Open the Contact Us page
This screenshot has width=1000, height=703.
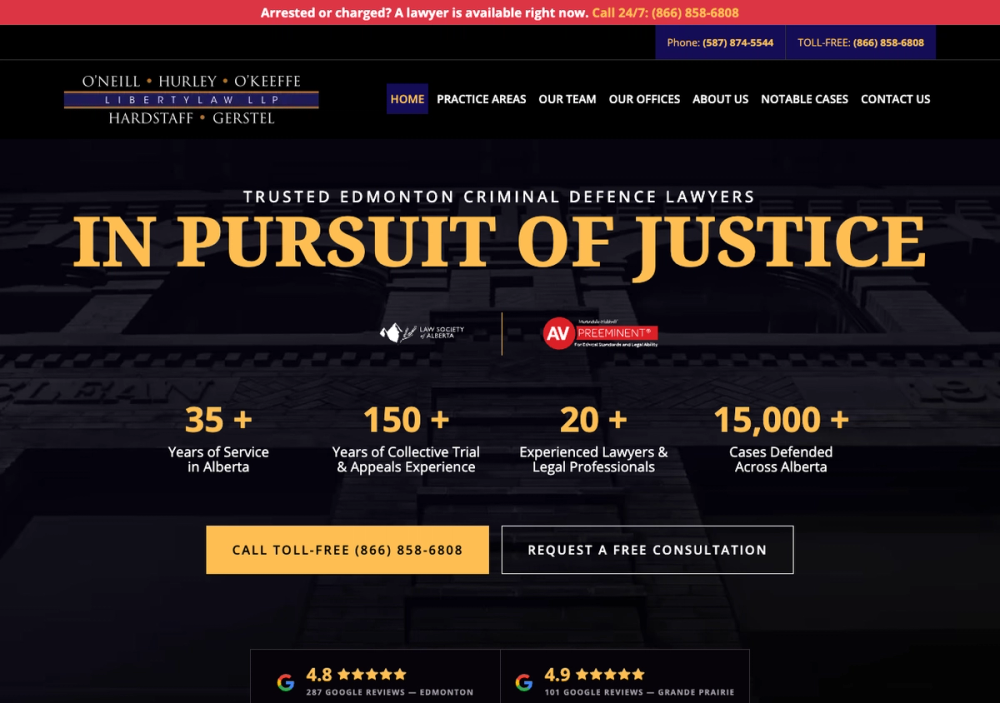(895, 99)
